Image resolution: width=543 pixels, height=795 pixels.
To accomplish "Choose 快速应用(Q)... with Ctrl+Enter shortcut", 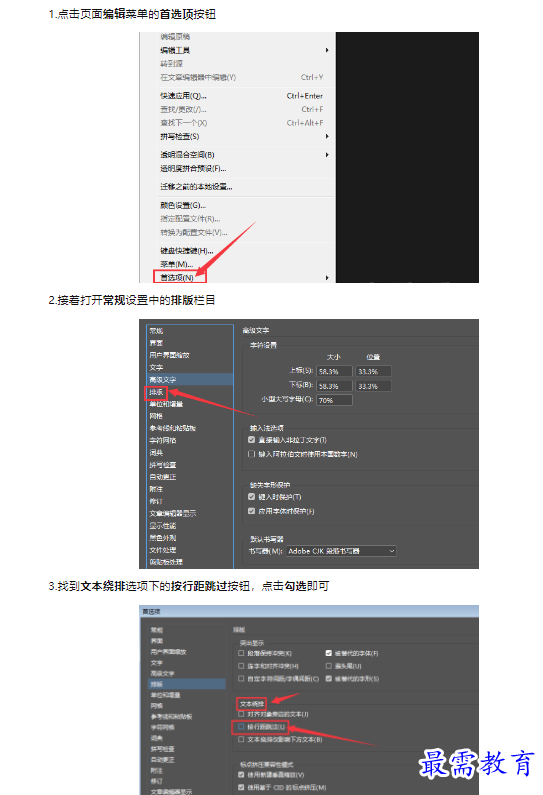I will point(241,96).
